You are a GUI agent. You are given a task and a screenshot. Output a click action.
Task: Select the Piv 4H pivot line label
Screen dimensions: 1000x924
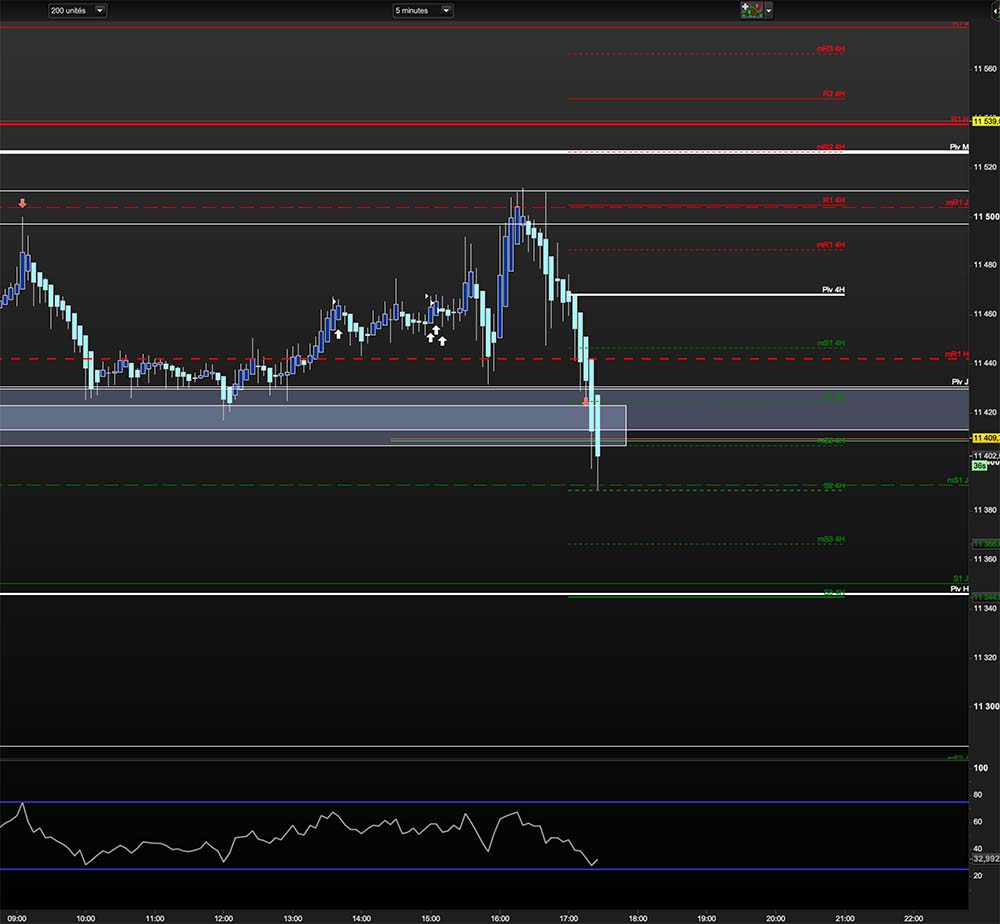833,290
